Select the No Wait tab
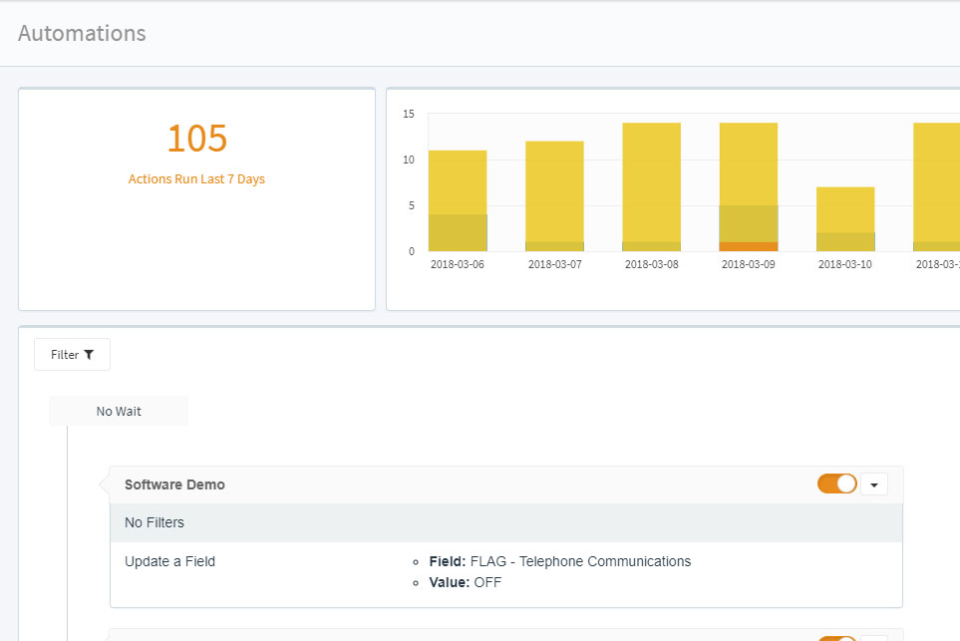This screenshot has height=641, width=960. point(119,410)
